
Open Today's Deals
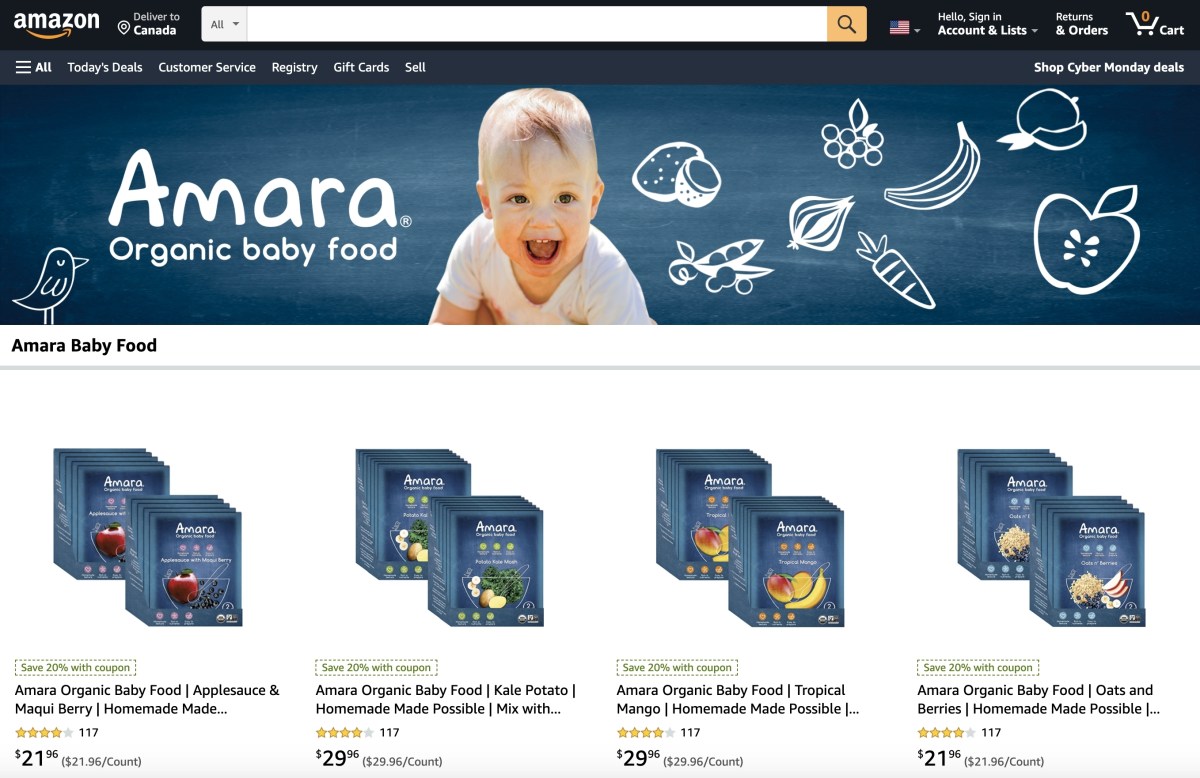pyautogui.click(x=105, y=67)
